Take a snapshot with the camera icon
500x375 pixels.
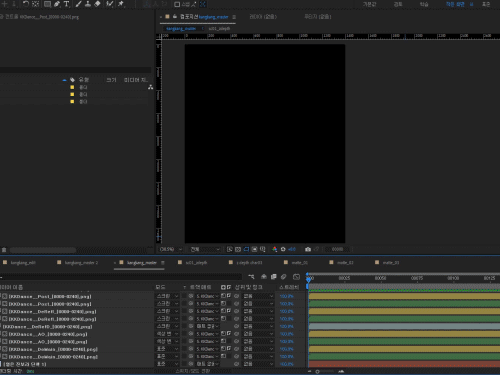click(308, 249)
